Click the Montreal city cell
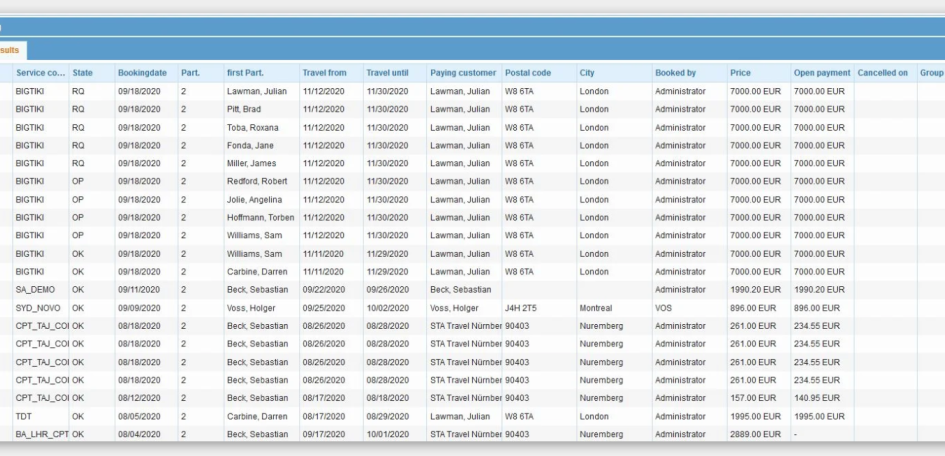Image resolution: width=945 pixels, height=456 pixels. pyautogui.click(x=596, y=308)
